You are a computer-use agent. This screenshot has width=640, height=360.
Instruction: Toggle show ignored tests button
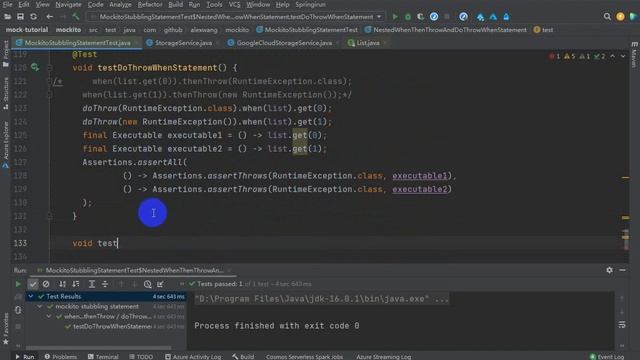pos(46,284)
